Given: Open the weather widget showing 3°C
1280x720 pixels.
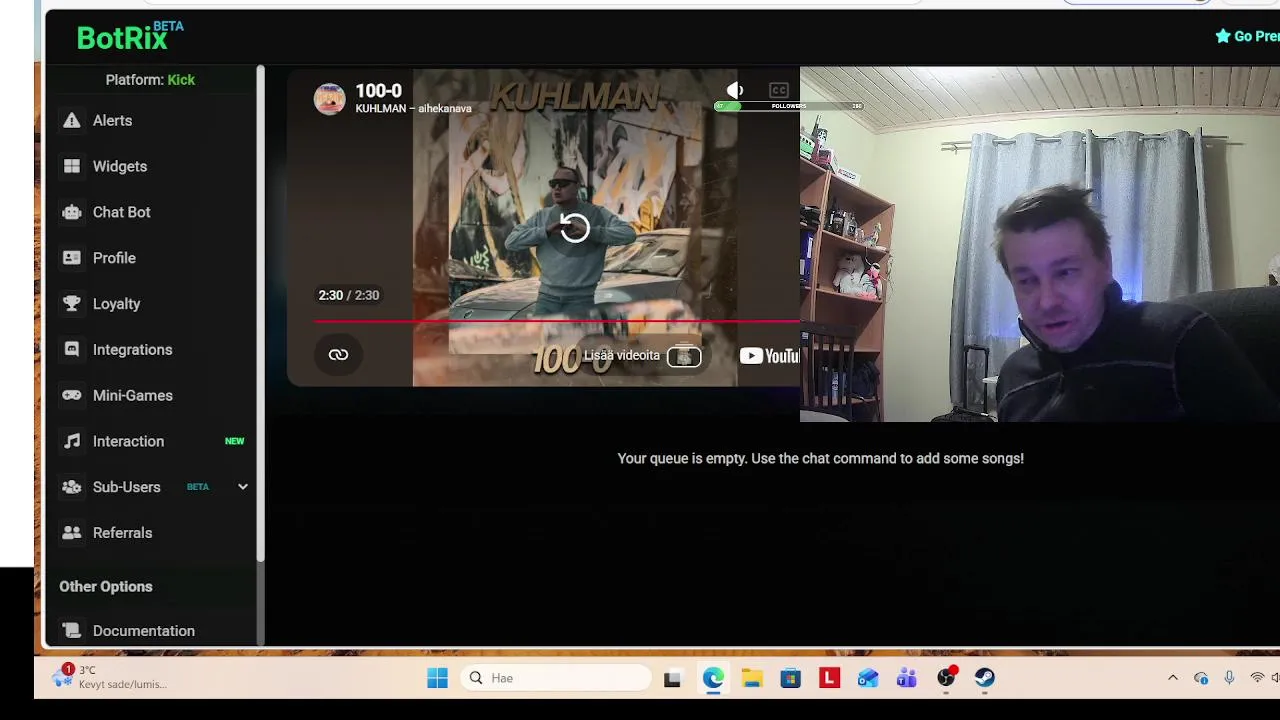Looking at the screenshot, I should pos(108,677).
